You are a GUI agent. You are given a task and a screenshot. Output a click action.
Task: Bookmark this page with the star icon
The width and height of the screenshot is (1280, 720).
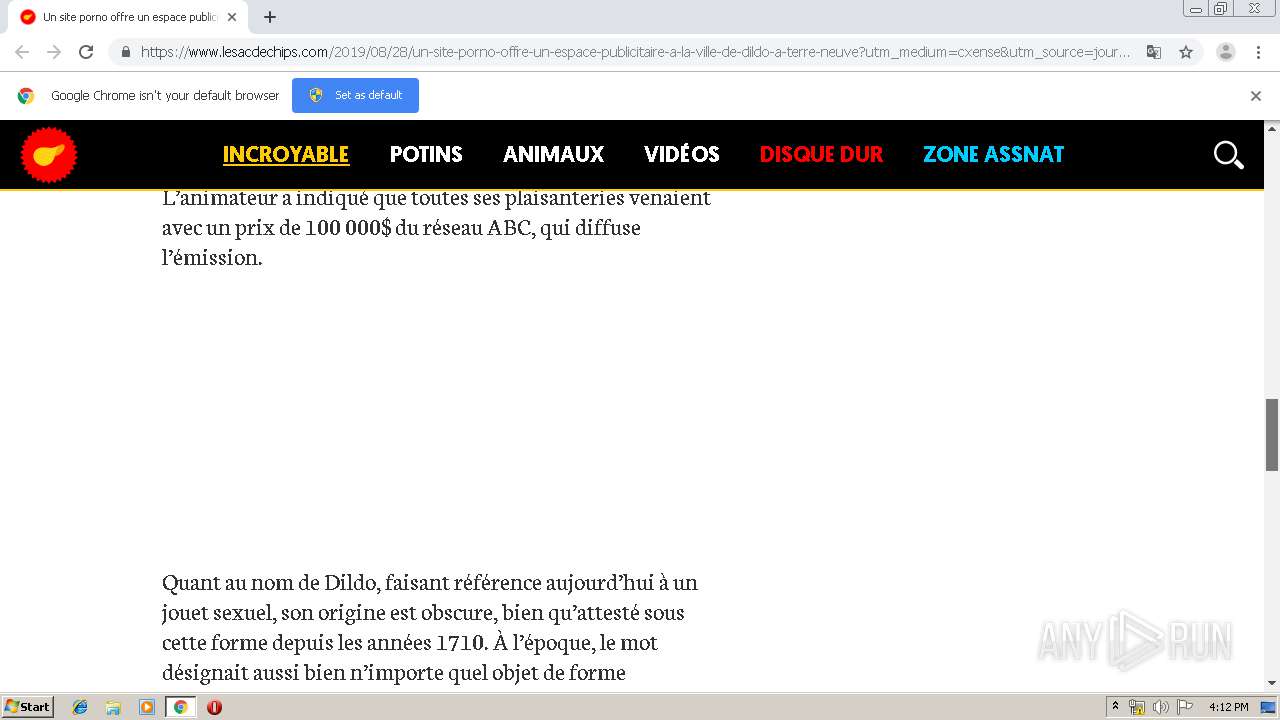(x=1186, y=52)
